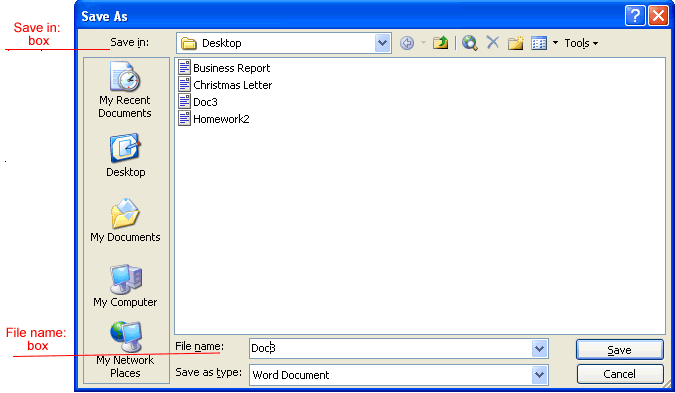The image size is (675, 393).
Task: Open dropdown beside Back arrow
Action: pyautogui.click(x=423, y=43)
